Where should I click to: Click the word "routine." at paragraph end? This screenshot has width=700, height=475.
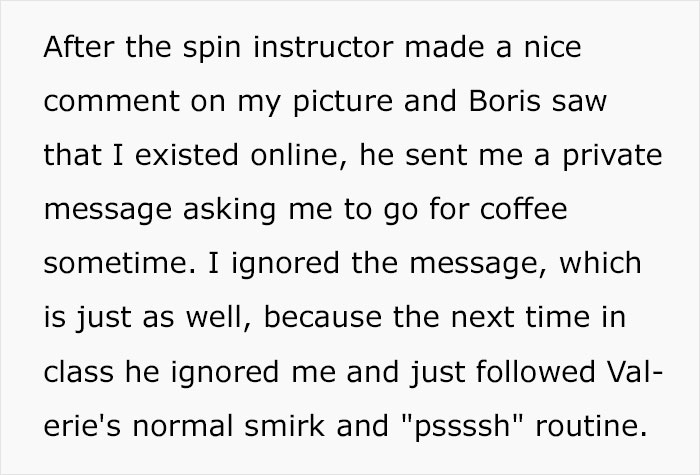click(591, 425)
